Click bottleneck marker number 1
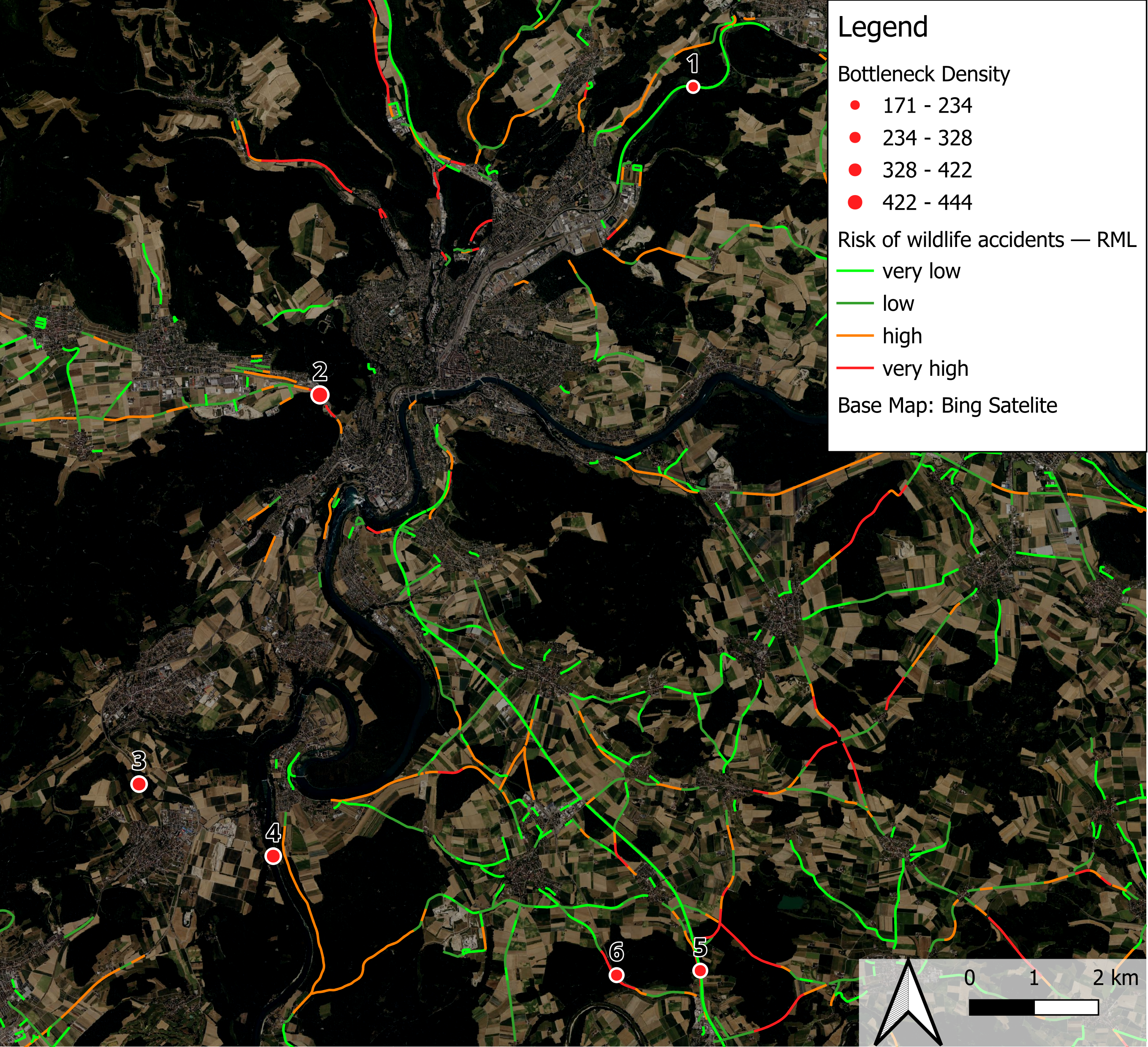The height and width of the screenshot is (1047, 1148). [692, 87]
